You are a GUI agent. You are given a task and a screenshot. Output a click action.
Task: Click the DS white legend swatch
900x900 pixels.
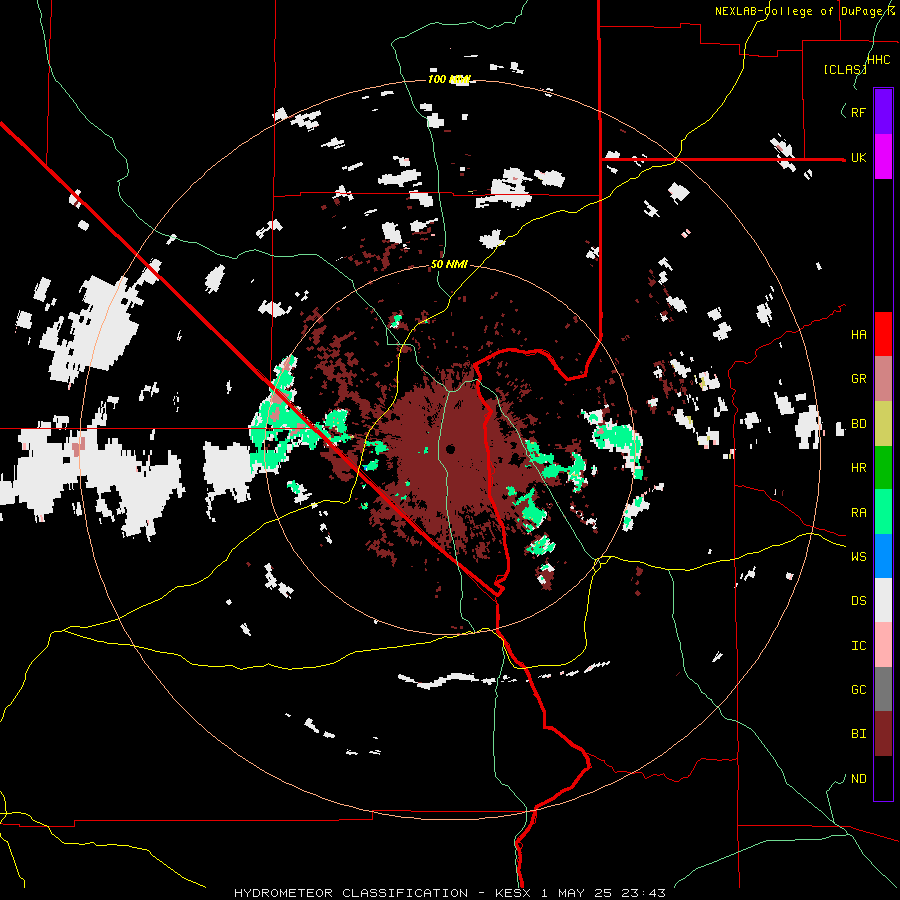(x=883, y=600)
